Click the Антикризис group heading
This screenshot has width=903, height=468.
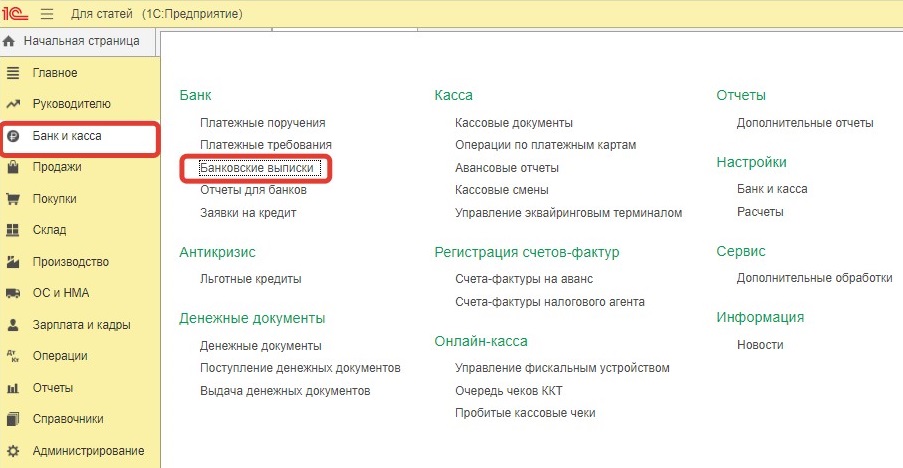click(x=217, y=252)
